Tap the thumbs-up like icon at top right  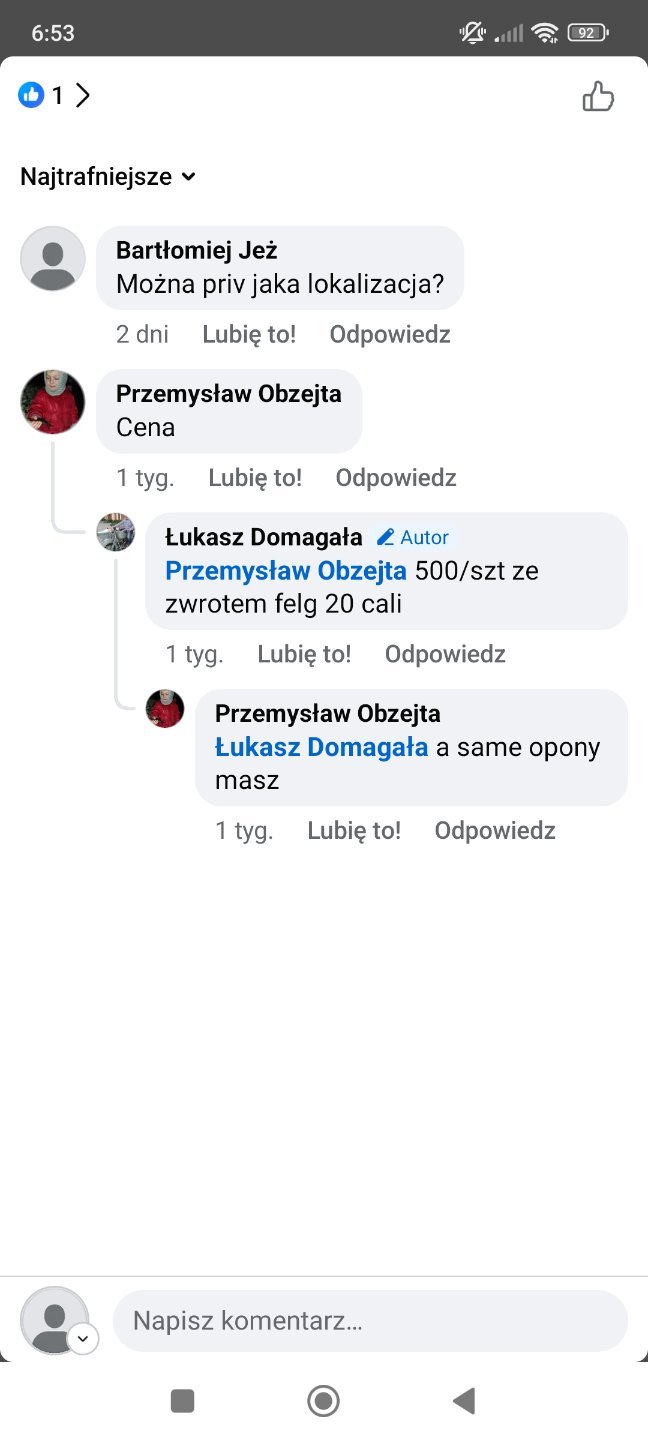pos(598,97)
